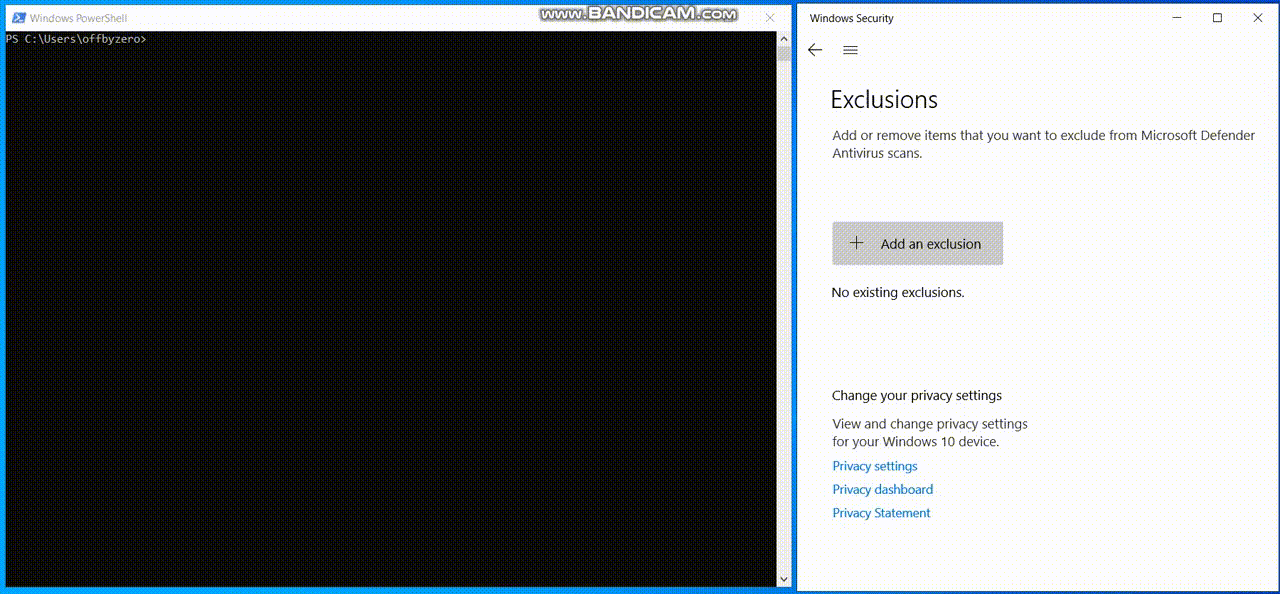Click the Add an exclusion button
The width and height of the screenshot is (1280, 594).
[x=917, y=243]
